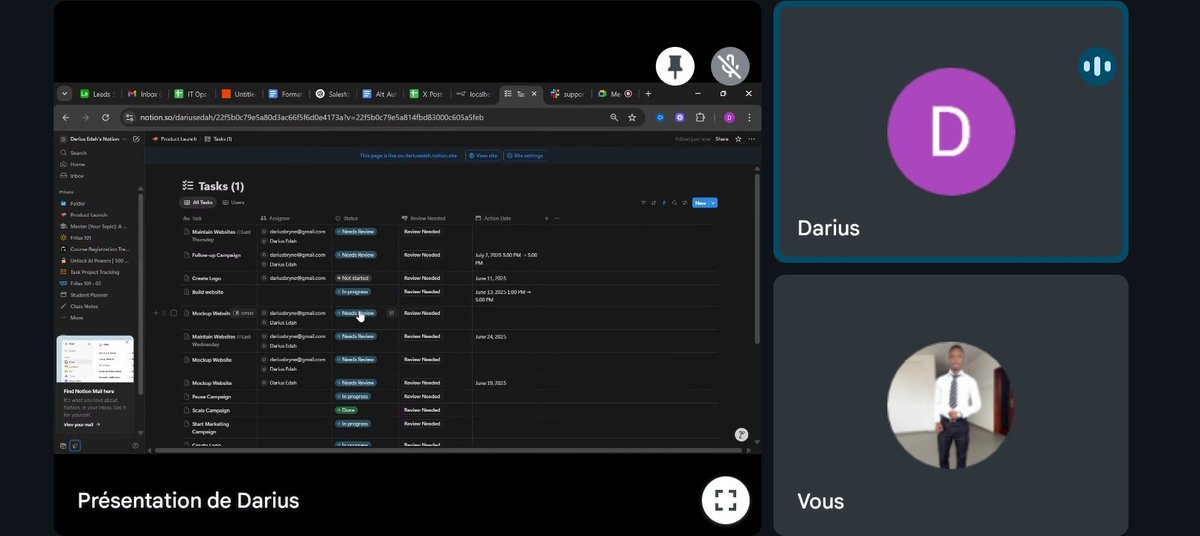The height and width of the screenshot is (536, 1200).
Task: Click the help icon at sidebar bottom
Action: tap(135, 446)
